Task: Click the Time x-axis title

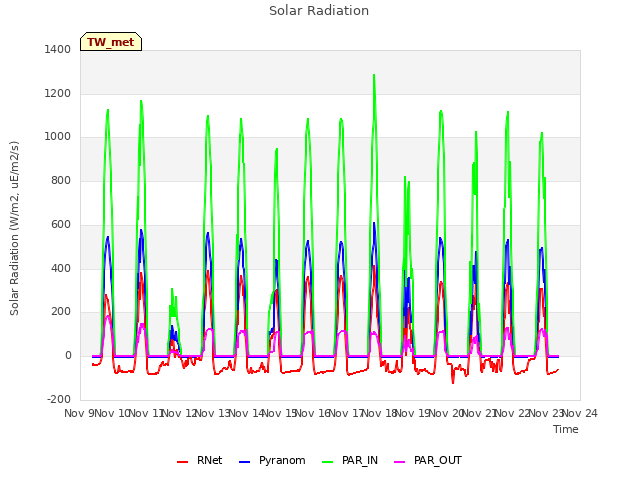Action: tap(566, 429)
